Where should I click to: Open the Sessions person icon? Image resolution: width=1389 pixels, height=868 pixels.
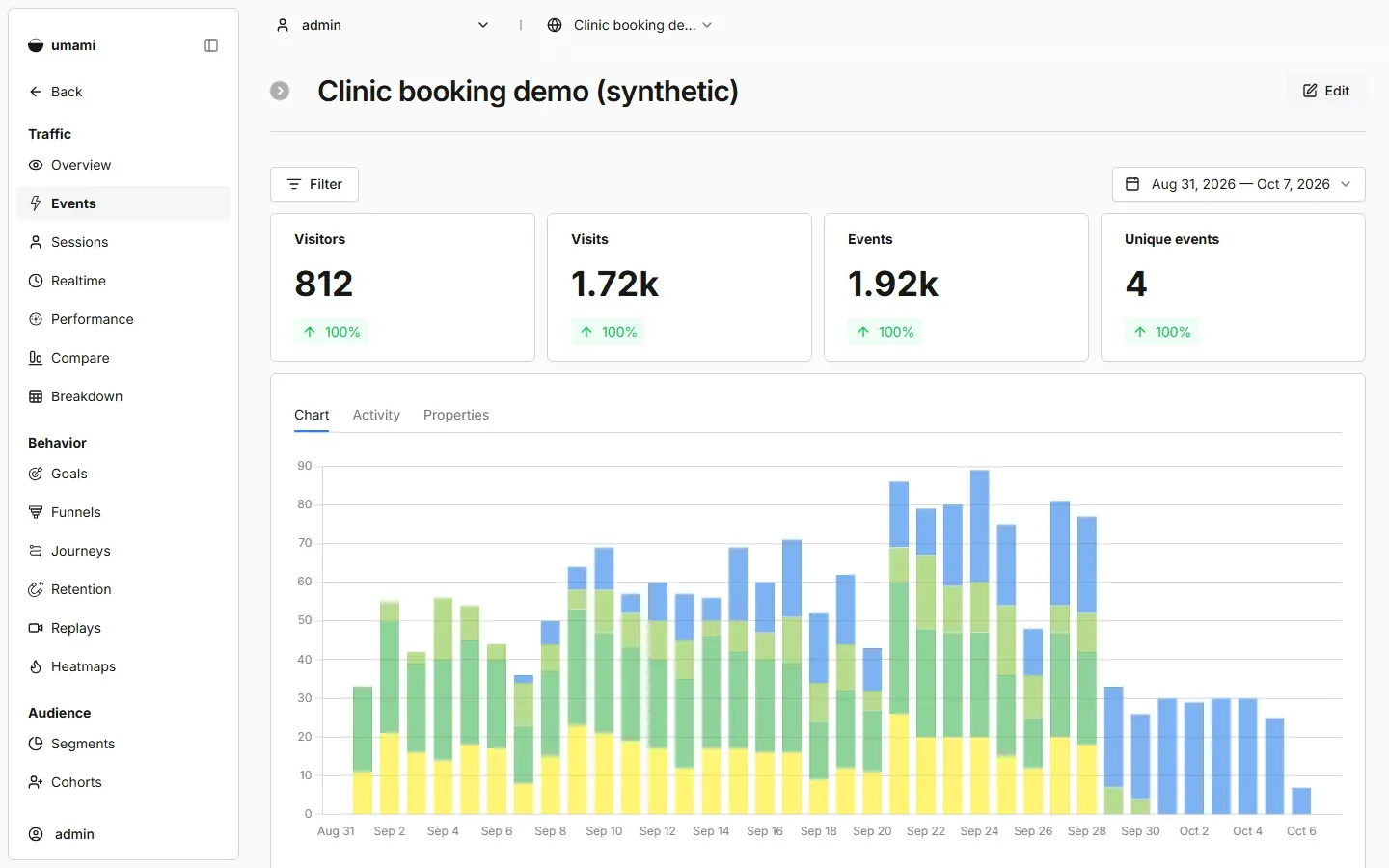pos(36,242)
